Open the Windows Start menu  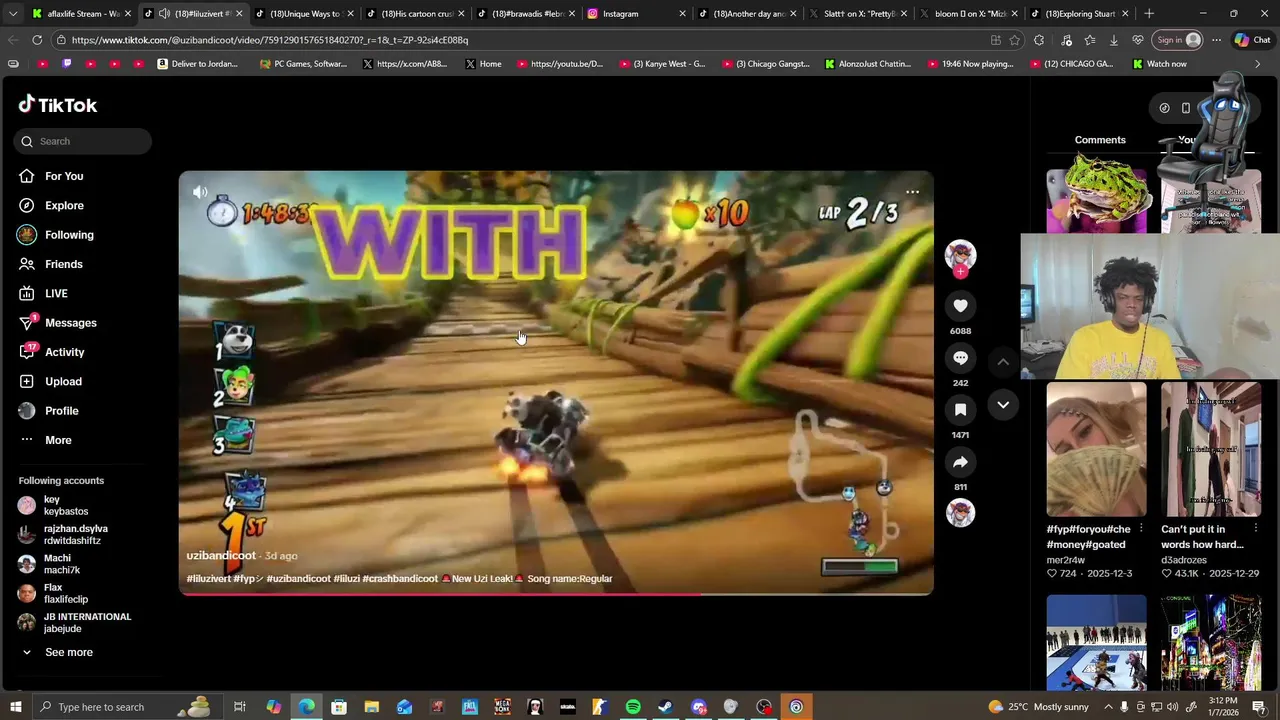point(15,707)
